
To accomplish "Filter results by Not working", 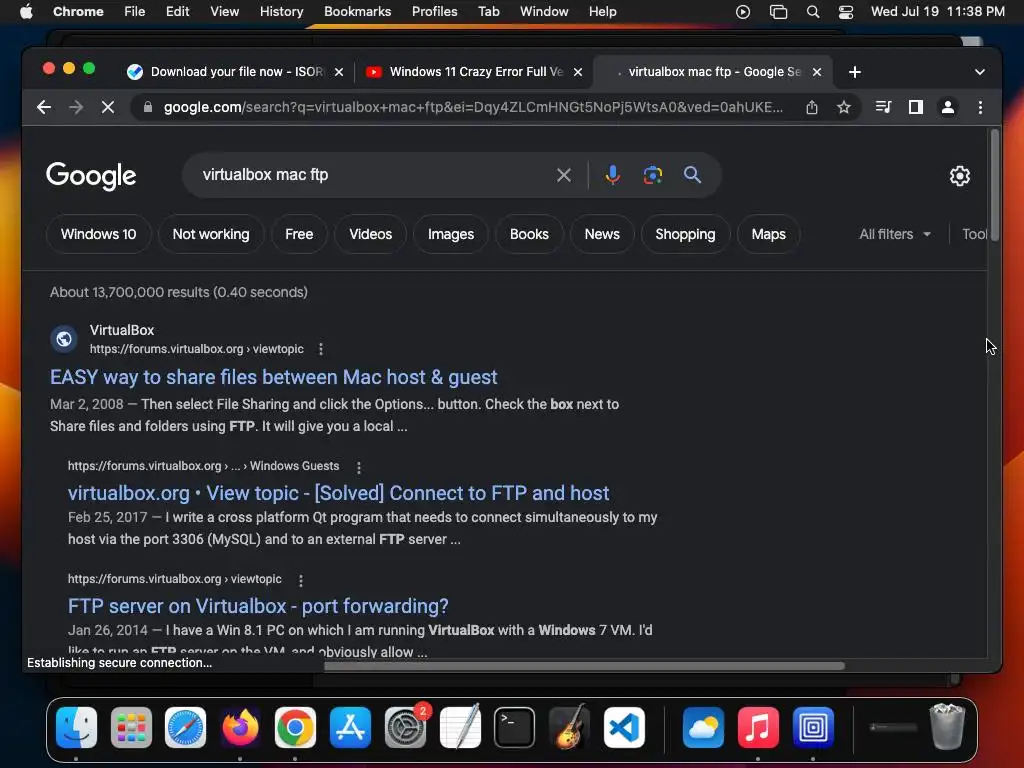I will coord(211,234).
